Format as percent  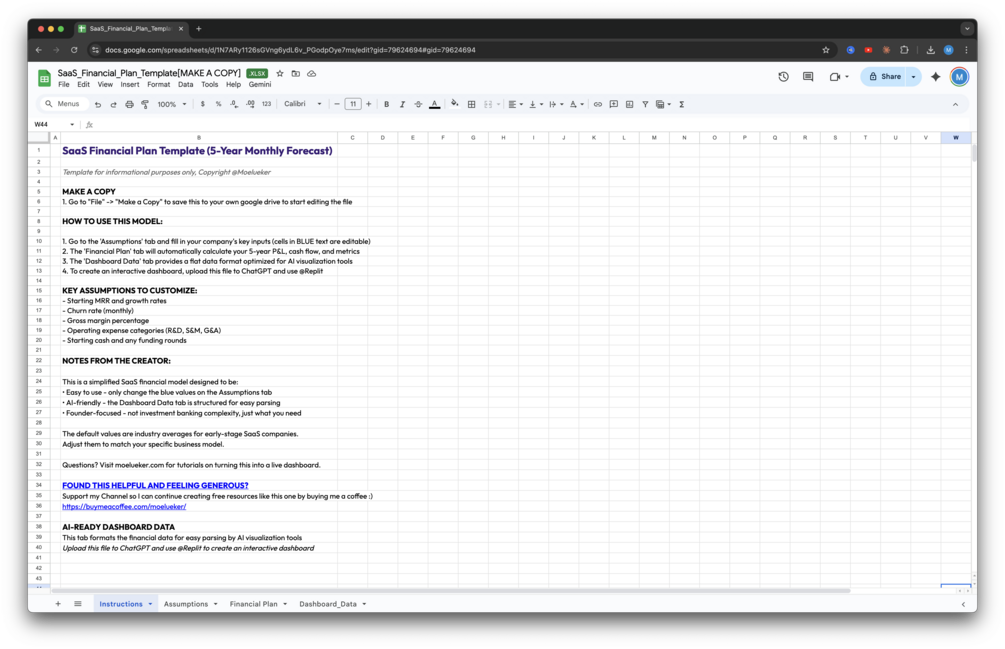pos(219,104)
